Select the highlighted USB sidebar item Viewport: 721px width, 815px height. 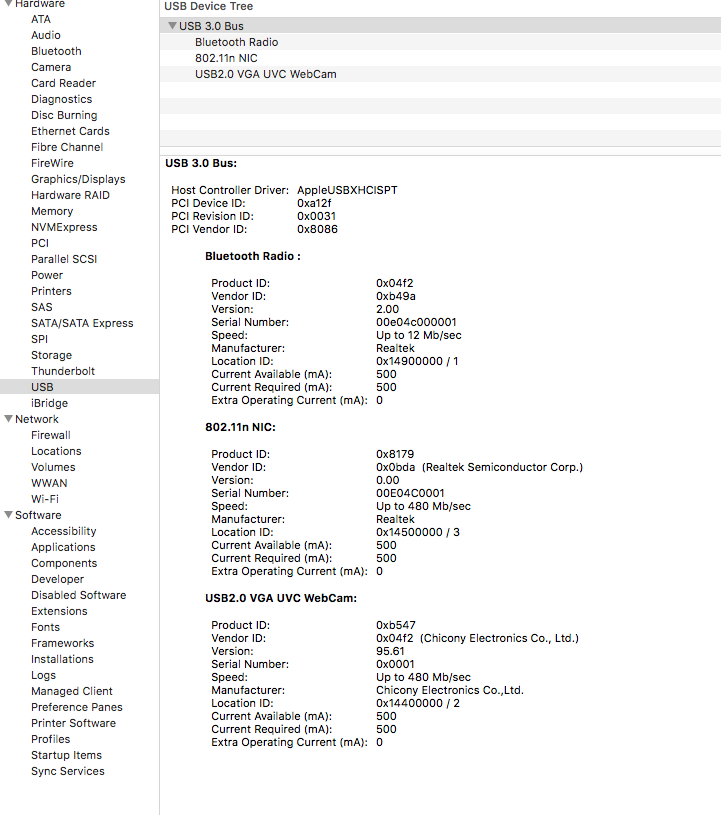point(80,387)
